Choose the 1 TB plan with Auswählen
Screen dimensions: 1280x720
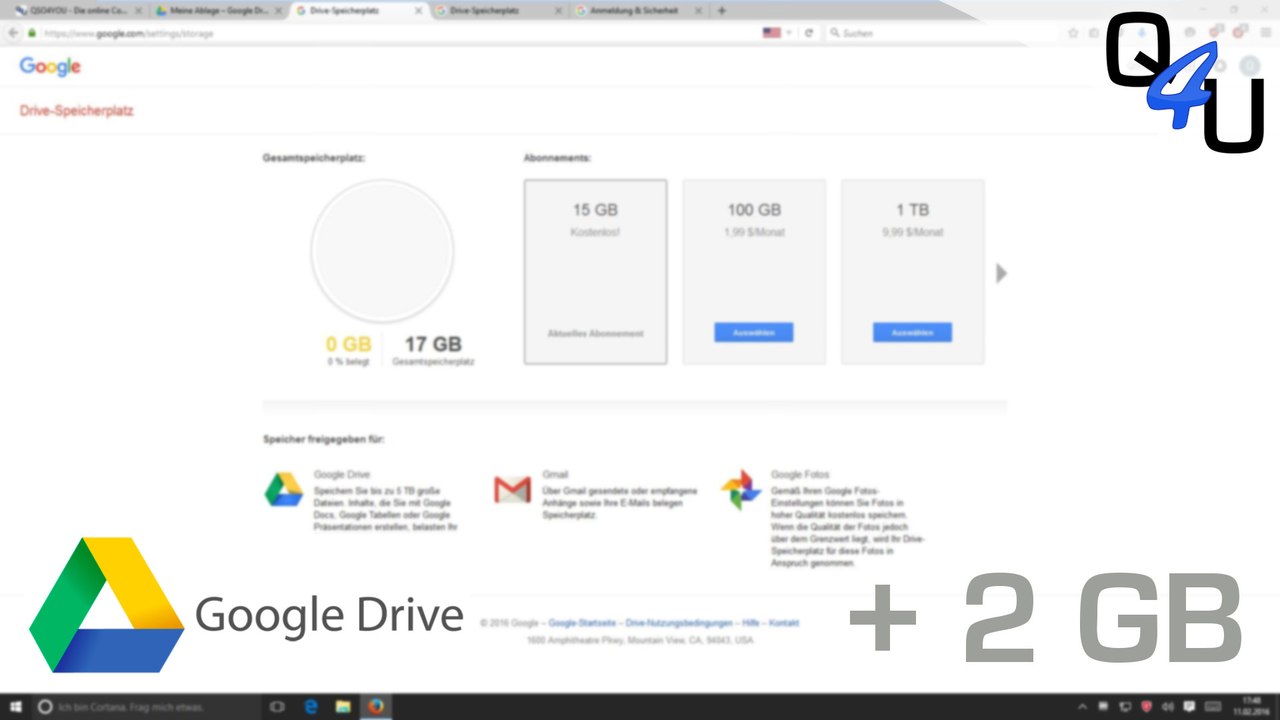[912, 333]
